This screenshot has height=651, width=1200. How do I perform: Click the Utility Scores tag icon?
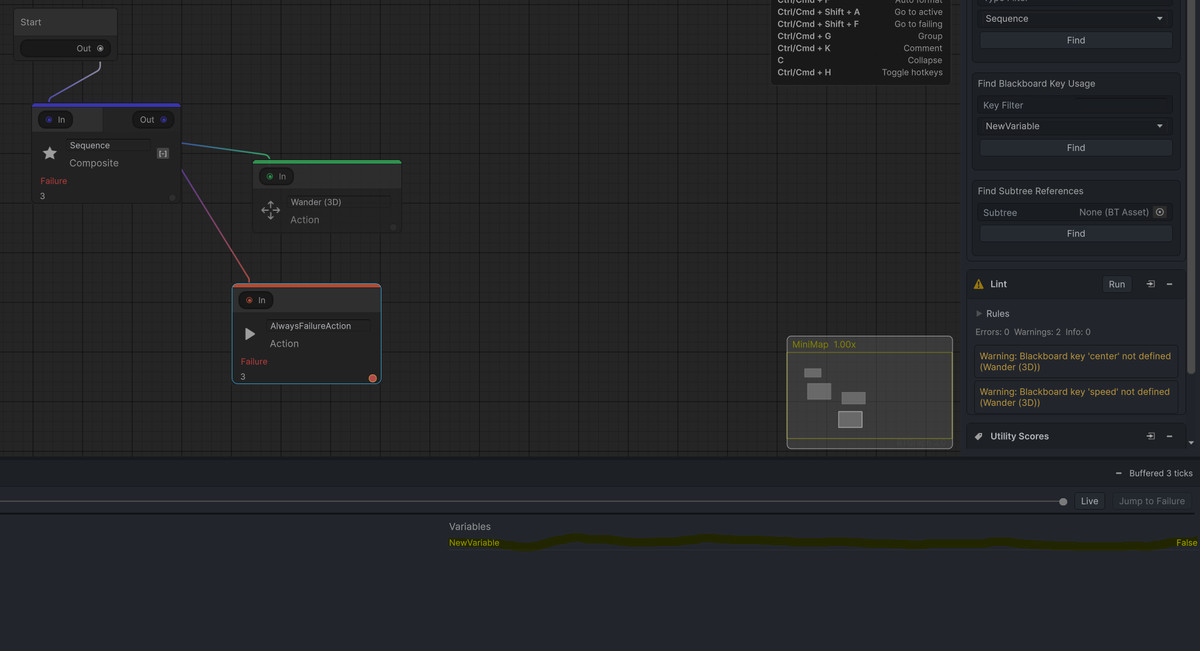pyautogui.click(x=979, y=436)
